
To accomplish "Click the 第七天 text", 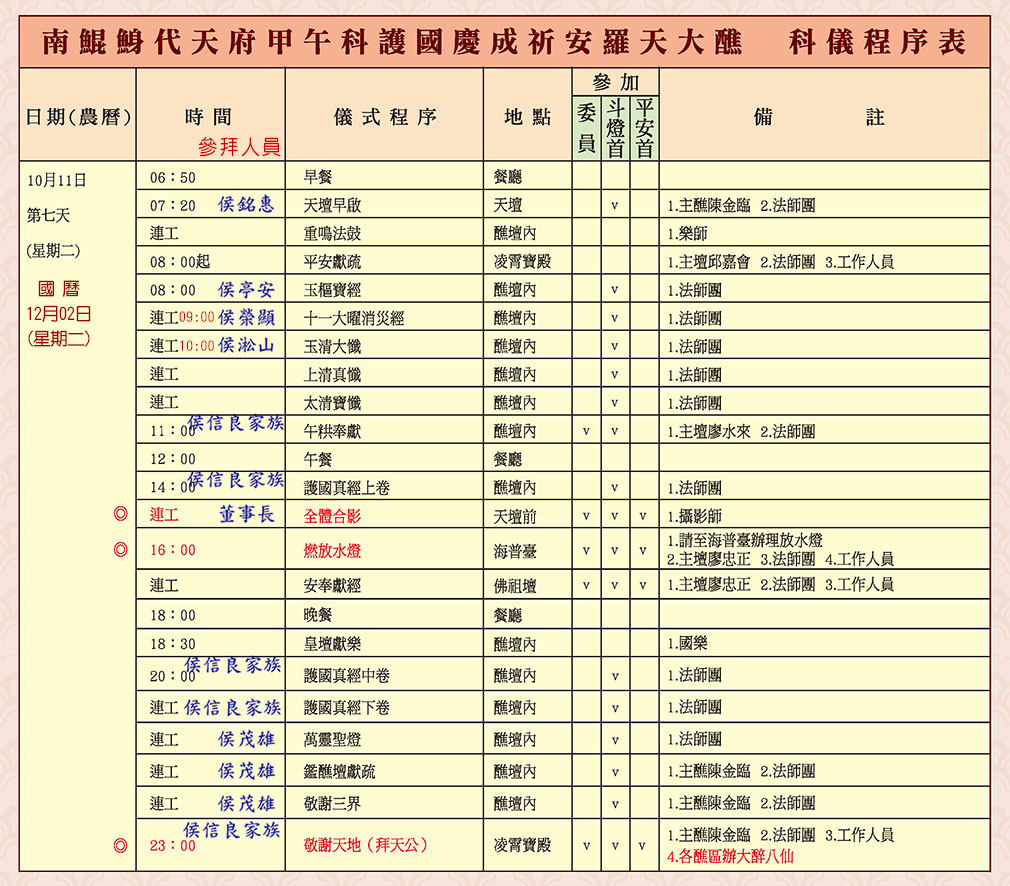I will (48, 215).
